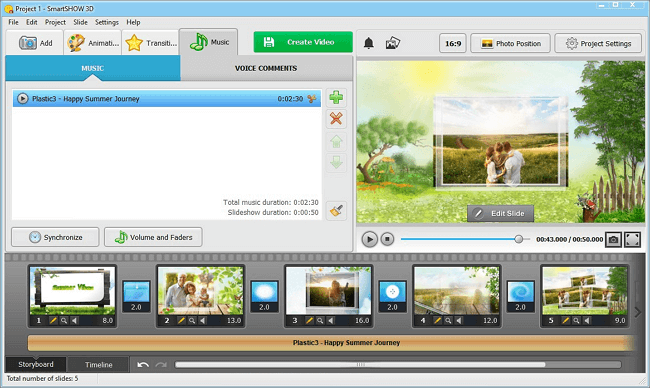The image size is (650, 388).
Task: Toggle sound icon on slide 1
Action: pos(75,320)
